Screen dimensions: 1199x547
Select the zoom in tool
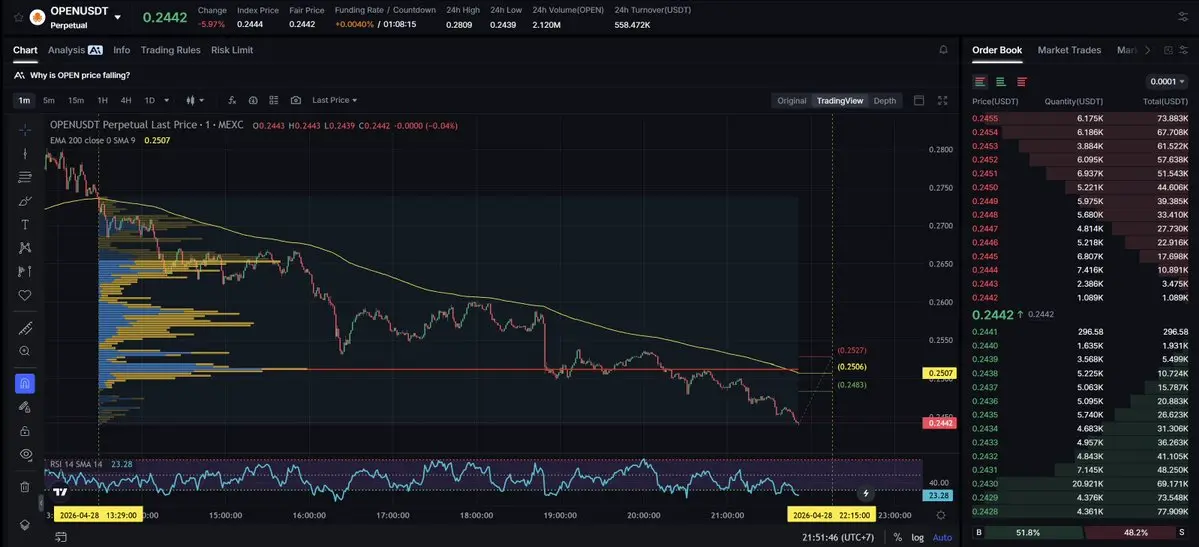click(24, 351)
